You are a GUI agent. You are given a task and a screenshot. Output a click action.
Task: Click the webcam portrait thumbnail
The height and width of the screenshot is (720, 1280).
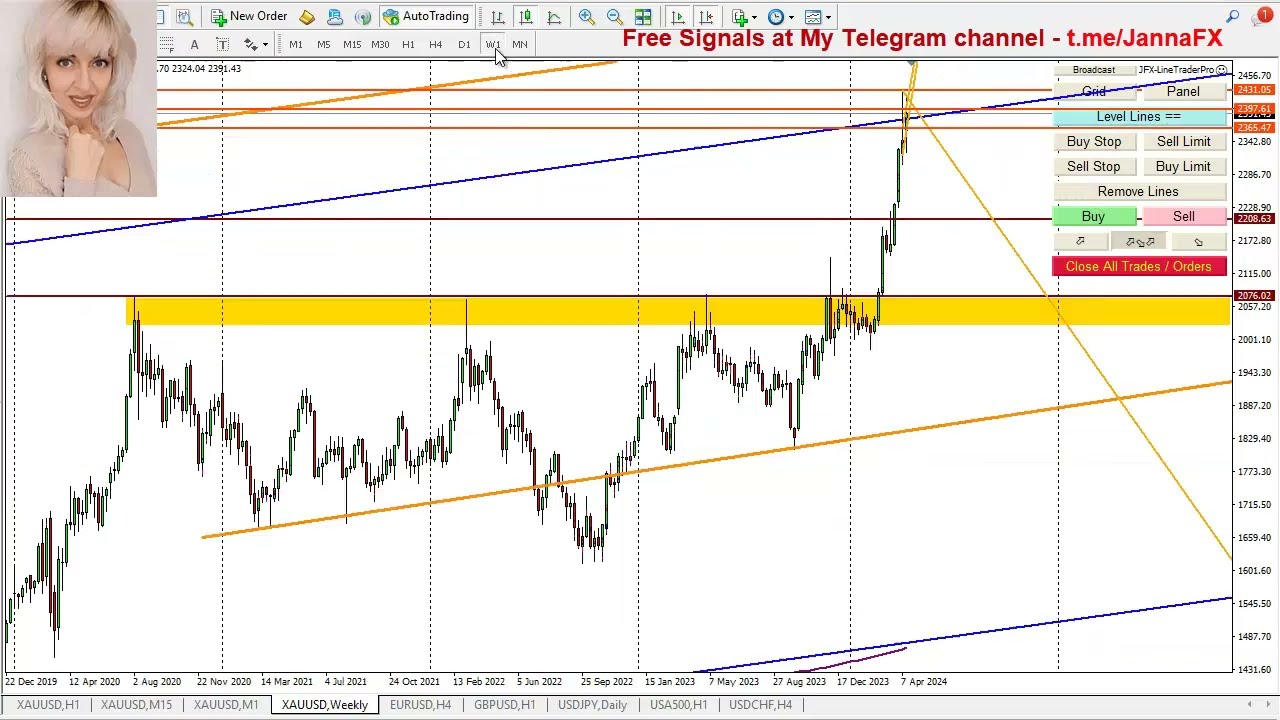tap(78, 98)
